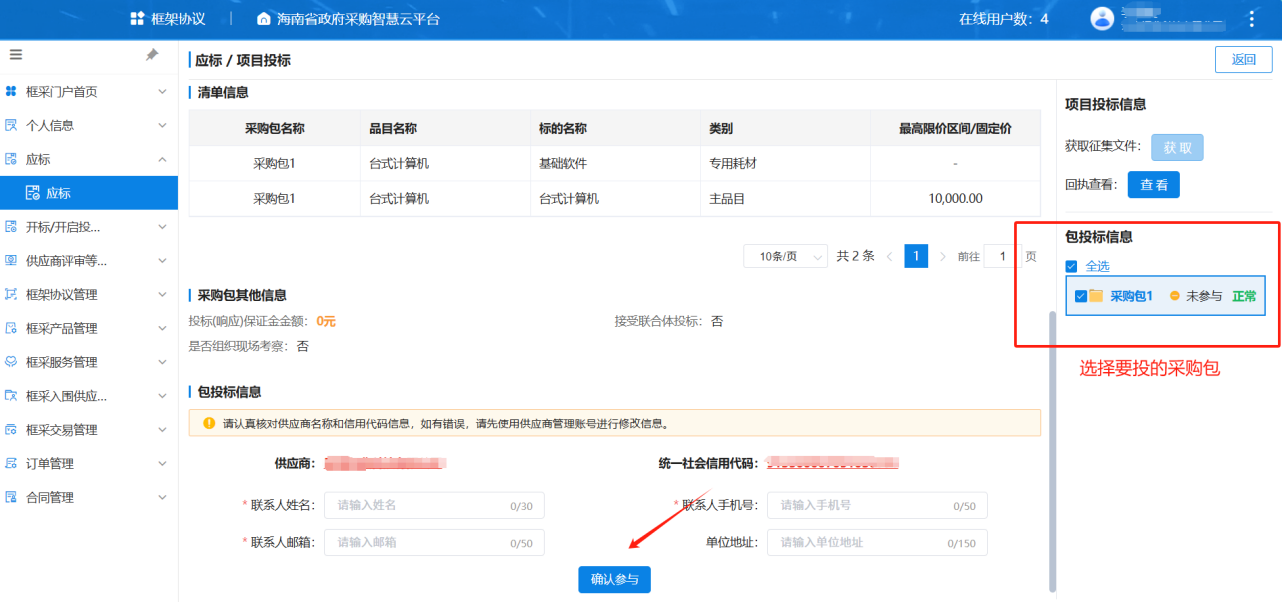Viewport: 1282px width, 602px height.
Task: Go to page 1 in pagination
Action: pyautogui.click(x=916, y=256)
